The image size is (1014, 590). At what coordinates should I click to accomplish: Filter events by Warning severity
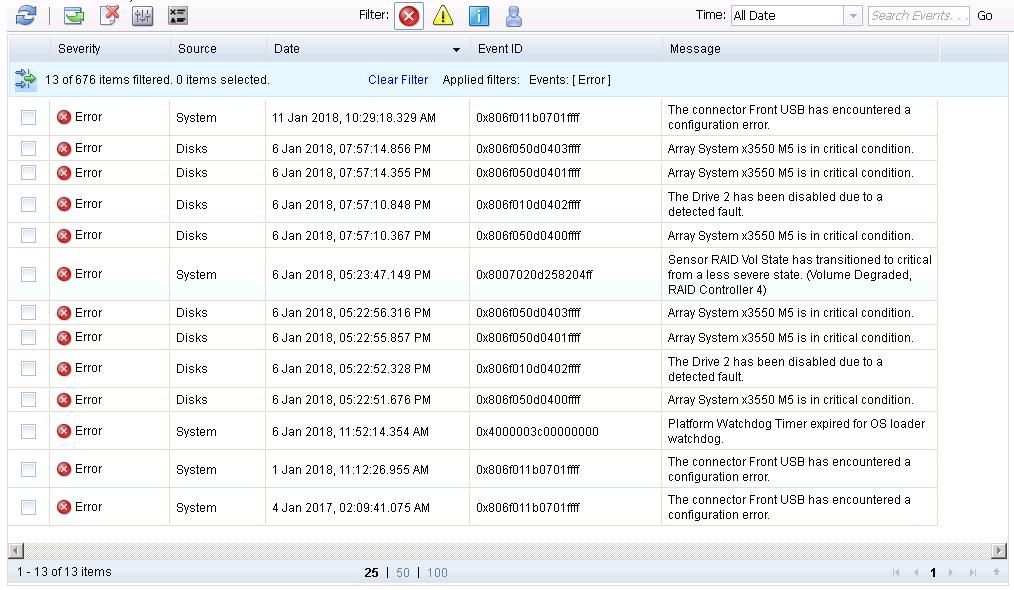(x=442, y=15)
